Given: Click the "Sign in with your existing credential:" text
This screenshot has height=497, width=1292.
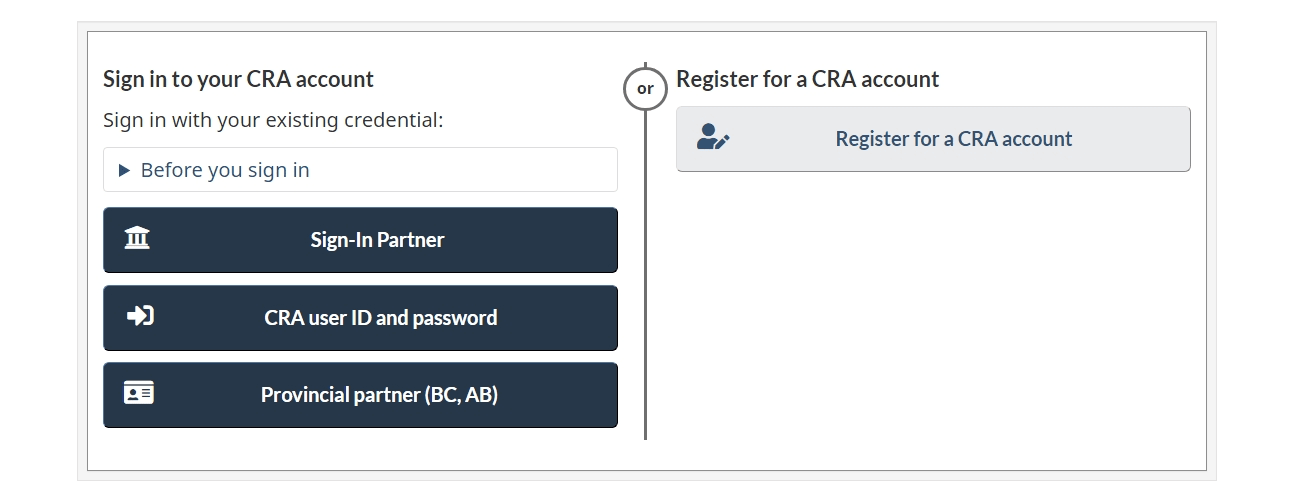Looking at the screenshot, I should click(x=273, y=120).
